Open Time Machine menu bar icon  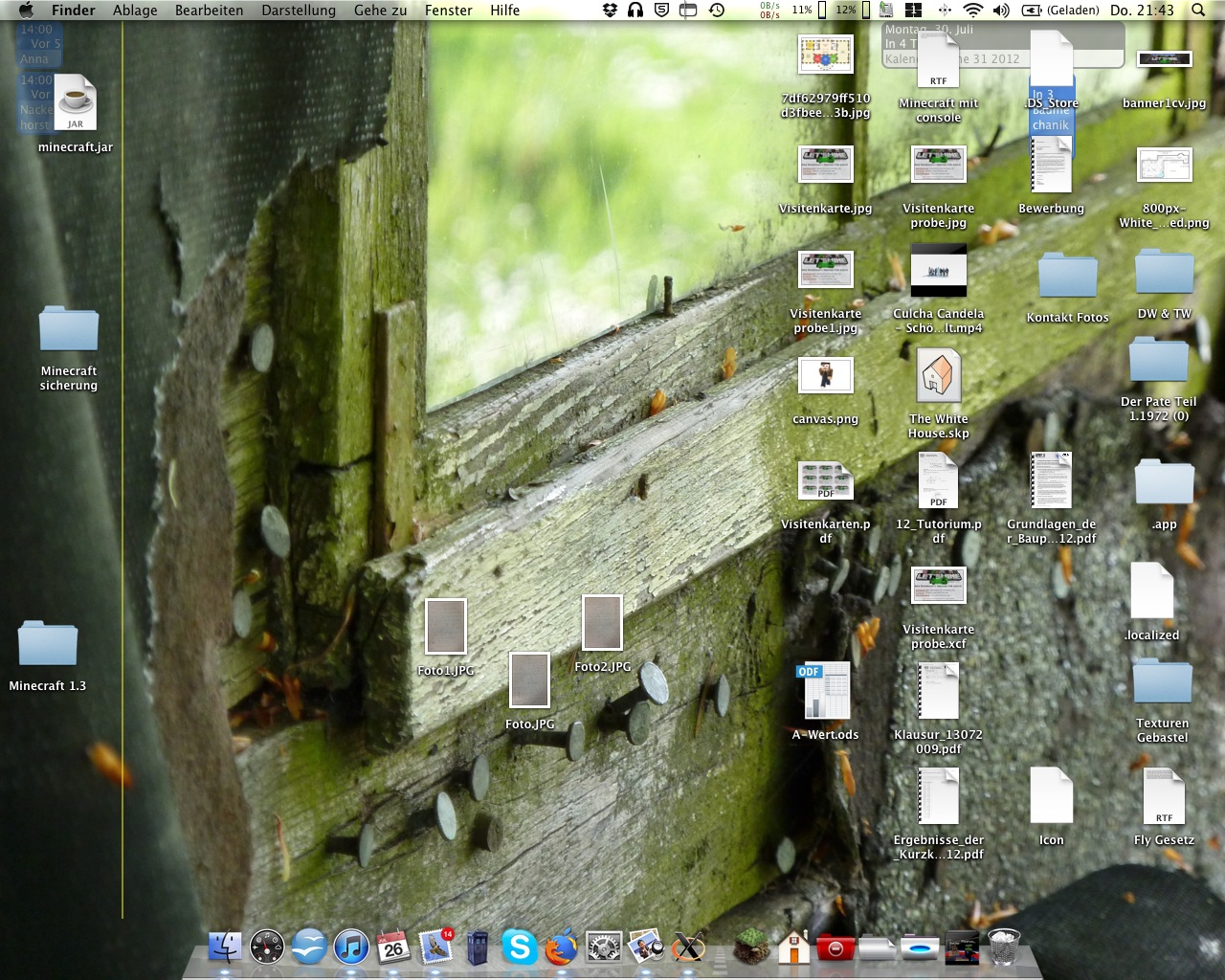click(717, 10)
